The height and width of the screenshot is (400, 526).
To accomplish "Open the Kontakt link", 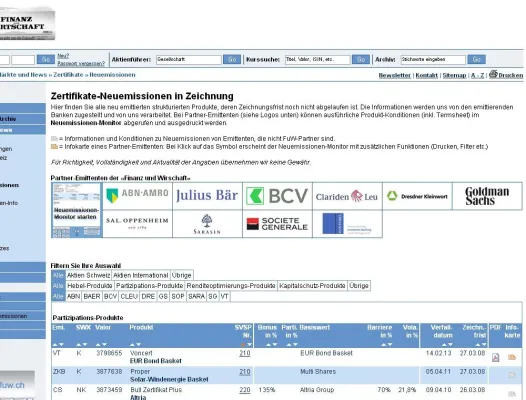I will 426,75.
